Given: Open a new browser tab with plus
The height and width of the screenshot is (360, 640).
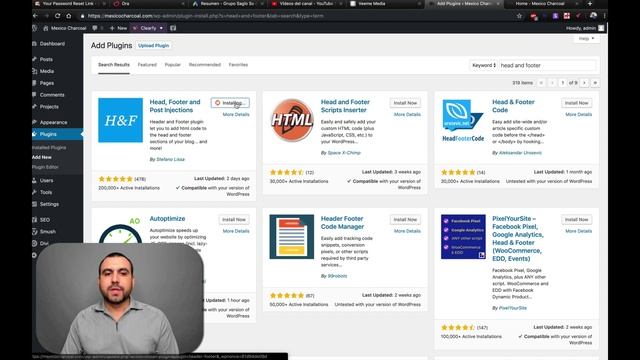Looking at the screenshot, I should coord(589,4).
